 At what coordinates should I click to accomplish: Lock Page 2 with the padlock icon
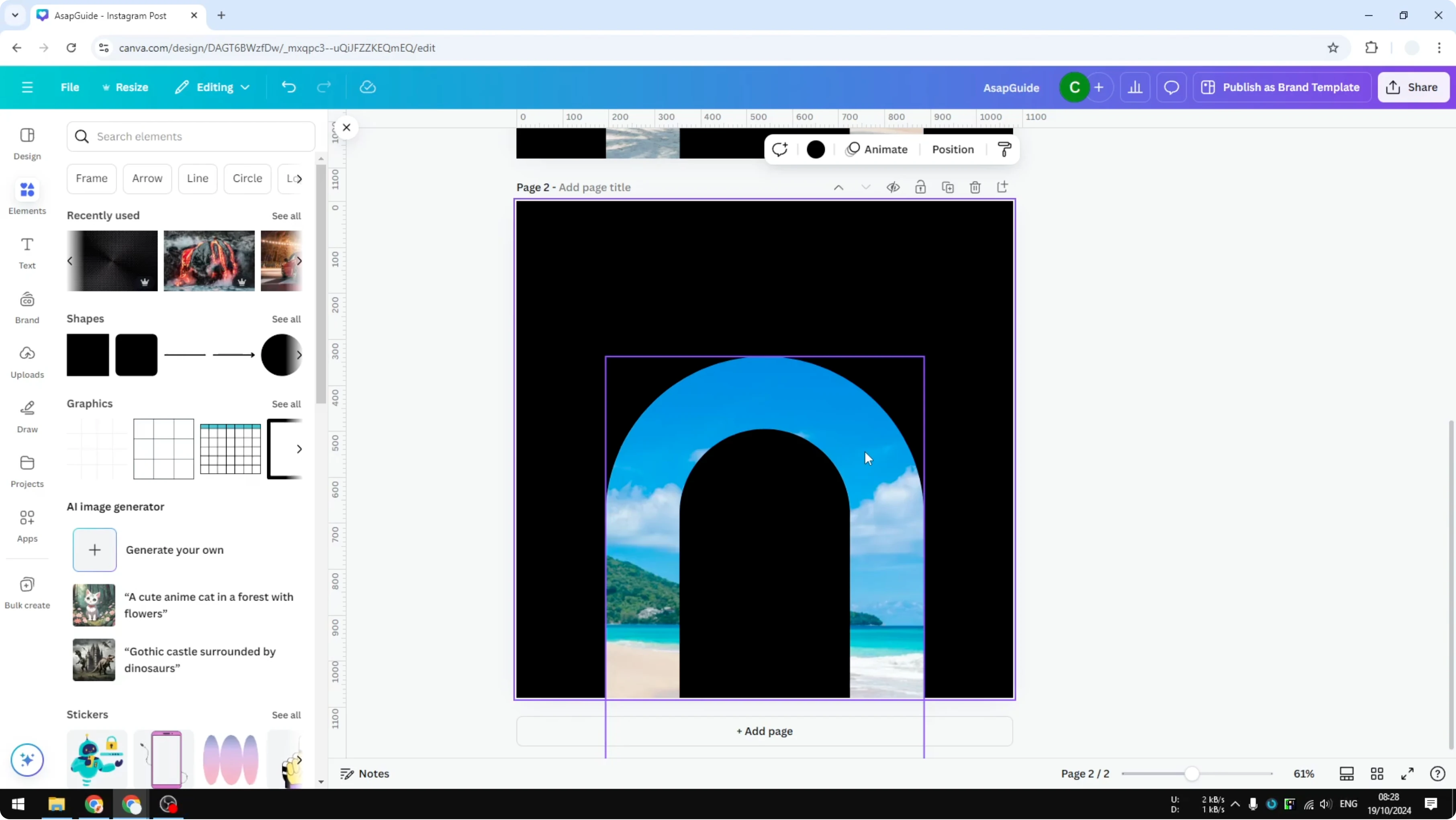[921, 187]
